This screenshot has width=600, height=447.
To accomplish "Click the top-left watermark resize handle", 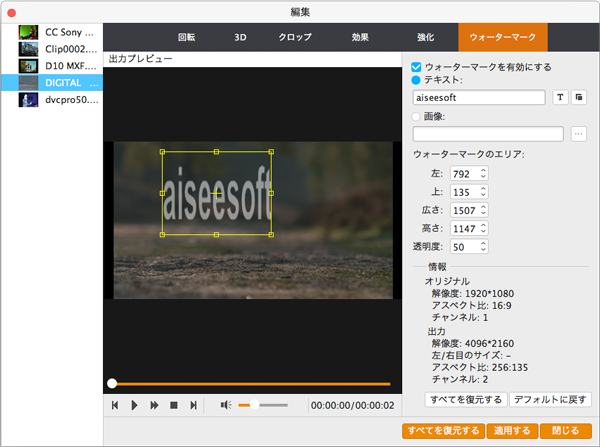I will click(162, 152).
